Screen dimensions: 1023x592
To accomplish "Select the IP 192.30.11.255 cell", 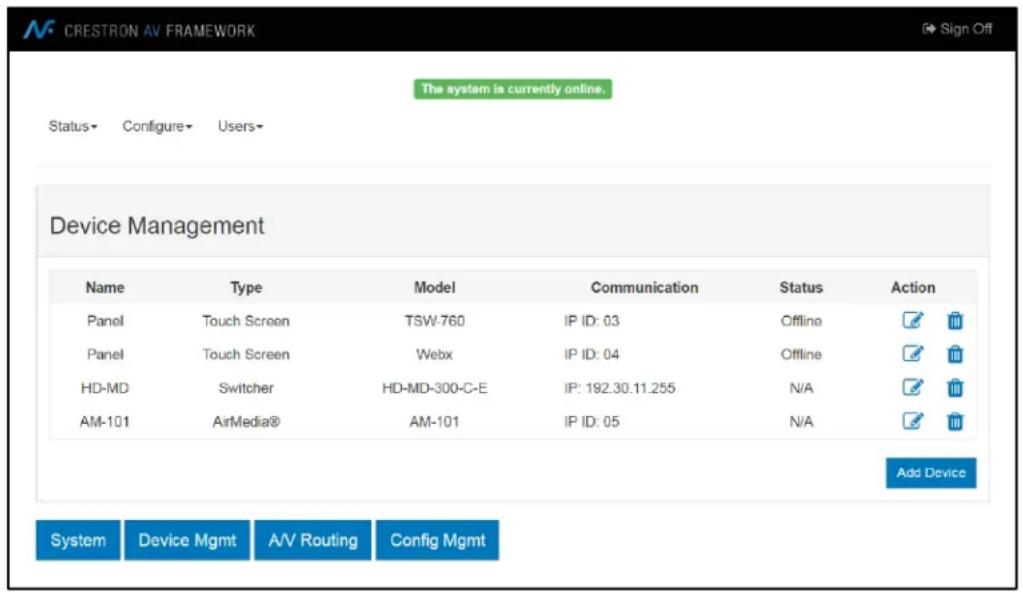I will point(620,388).
